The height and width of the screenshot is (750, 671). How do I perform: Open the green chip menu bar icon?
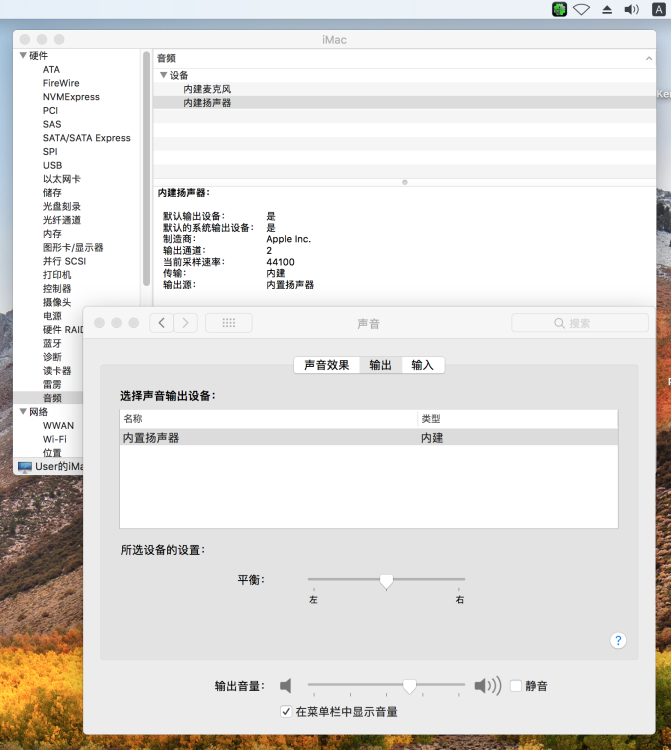tap(559, 10)
